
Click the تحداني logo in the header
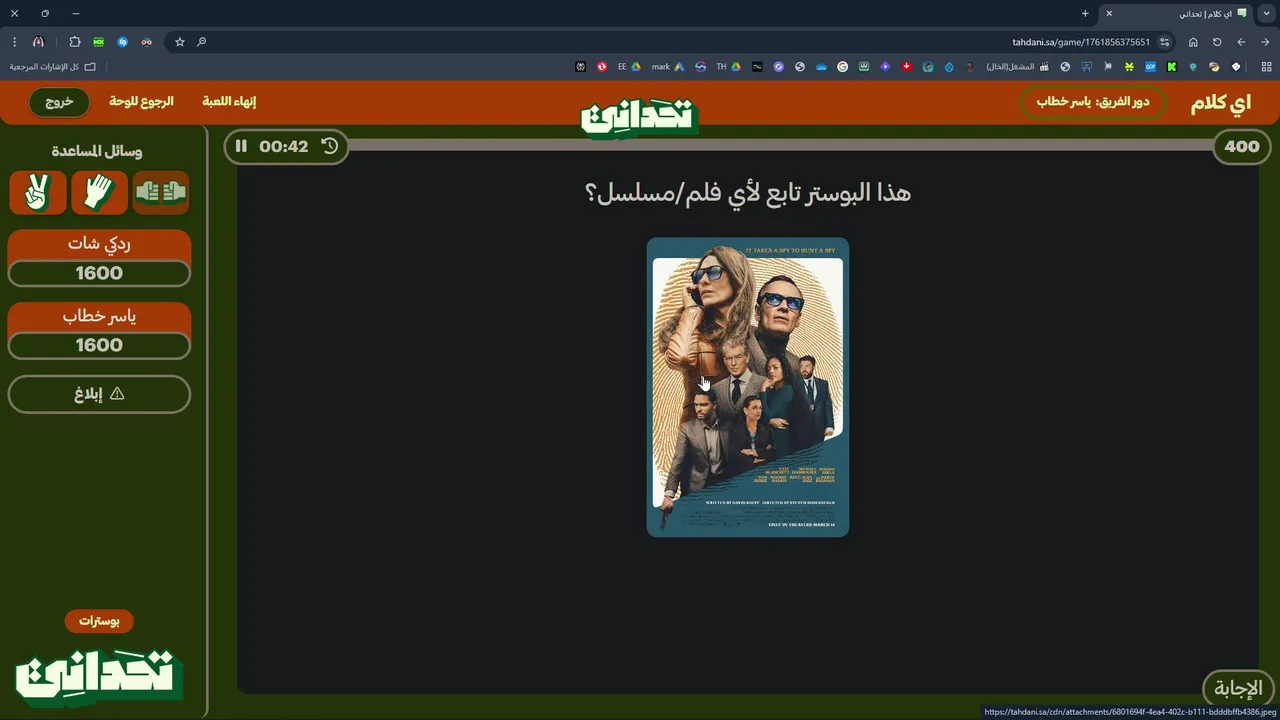pyautogui.click(x=639, y=116)
